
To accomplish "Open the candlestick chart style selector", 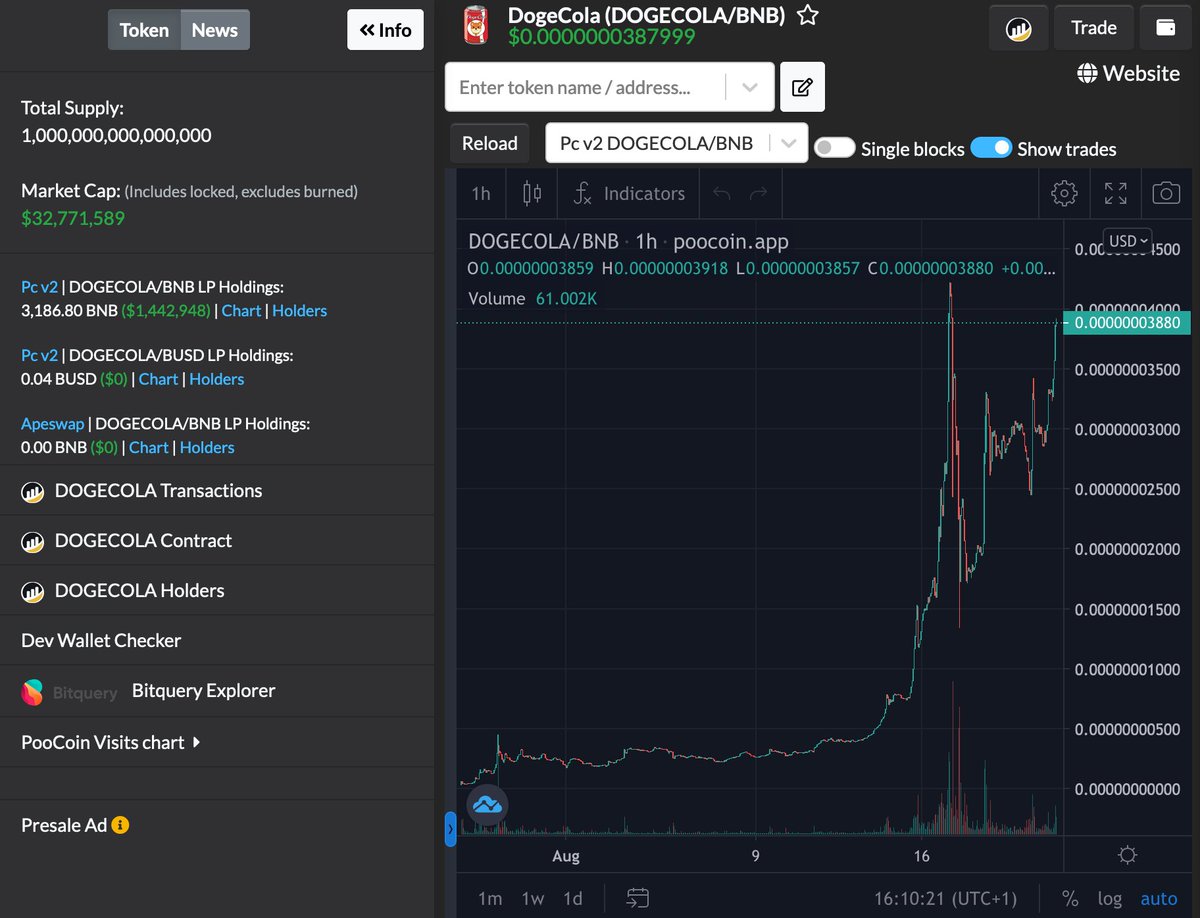I will 532,193.
